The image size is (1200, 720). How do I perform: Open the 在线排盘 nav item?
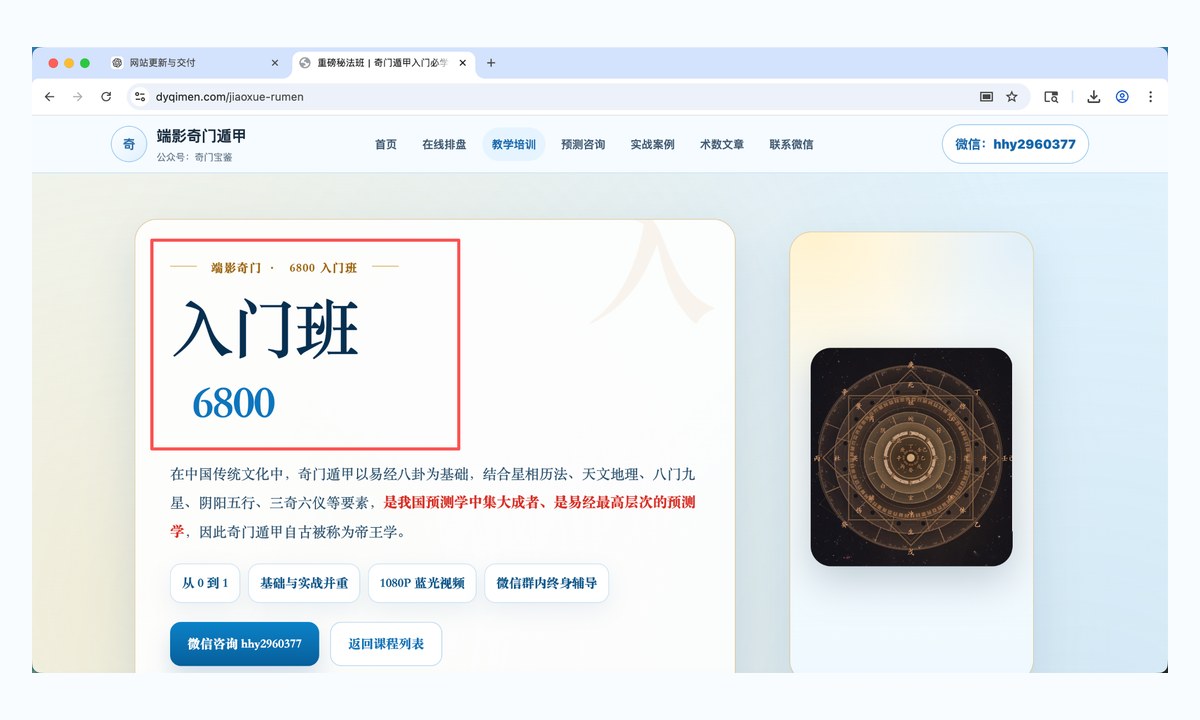click(x=444, y=144)
